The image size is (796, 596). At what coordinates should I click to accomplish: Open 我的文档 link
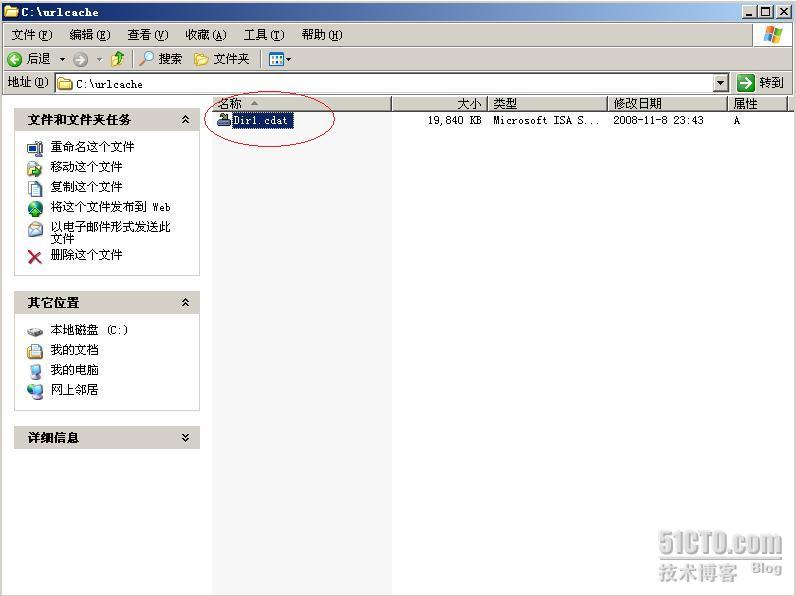click(x=74, y=350)
